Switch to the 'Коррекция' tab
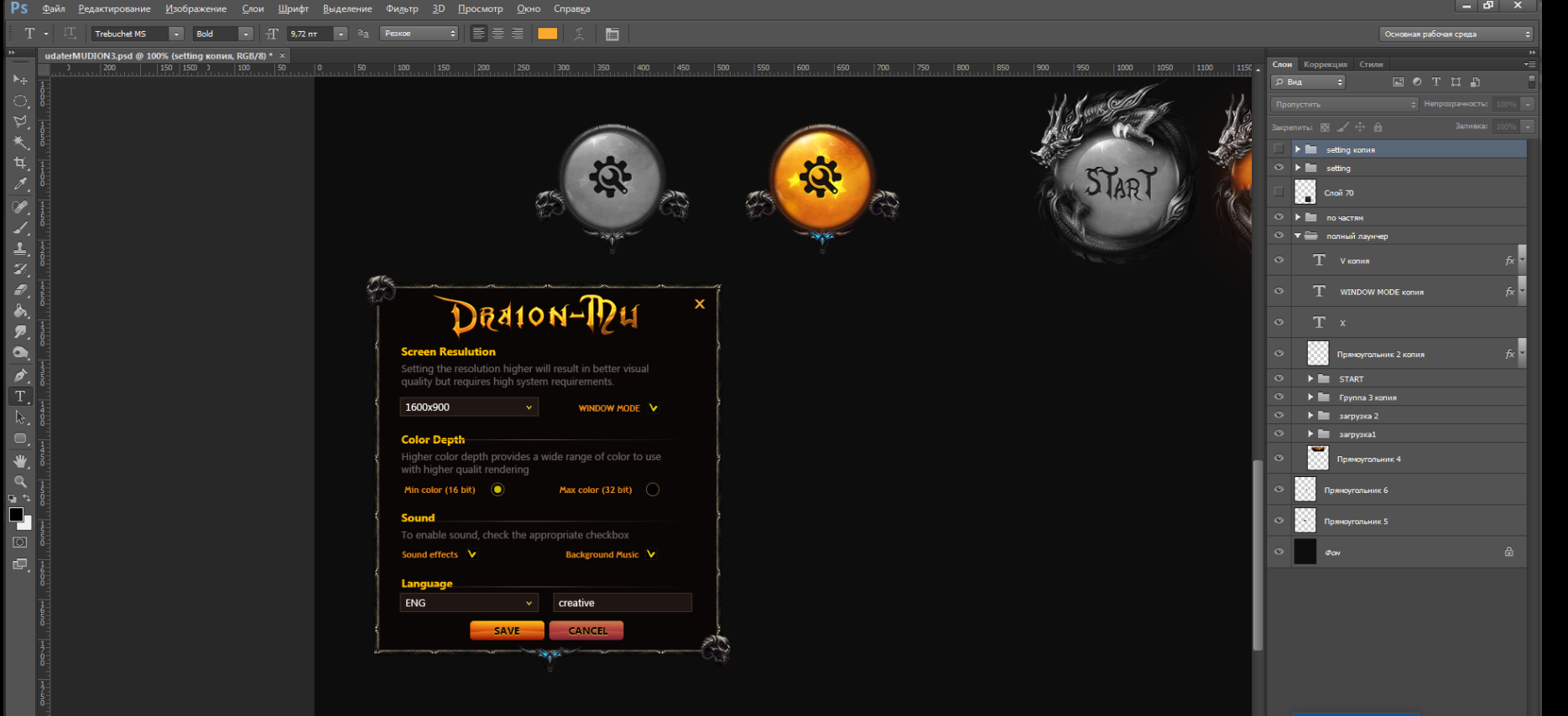The height and width of the screenshot is (716, 1568). 1325,65
